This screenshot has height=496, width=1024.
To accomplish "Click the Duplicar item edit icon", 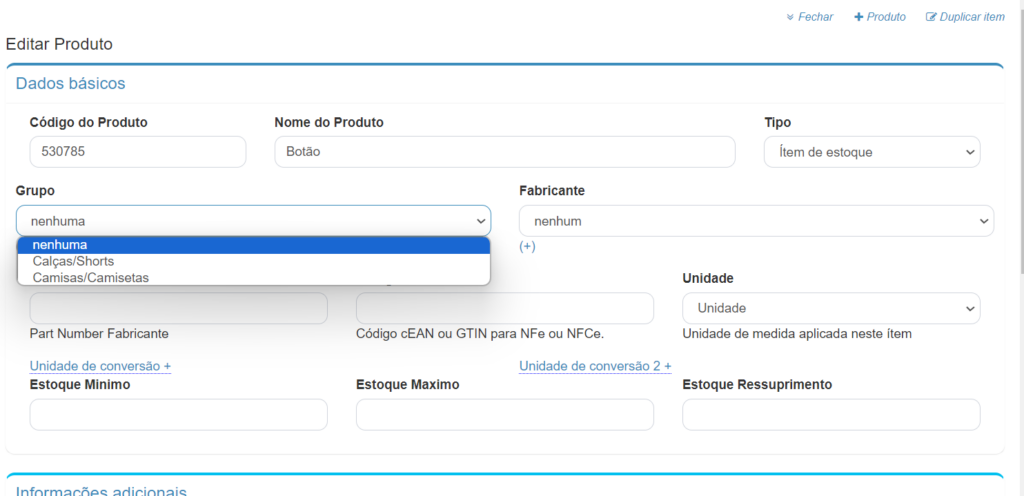I will click(931, 17).
